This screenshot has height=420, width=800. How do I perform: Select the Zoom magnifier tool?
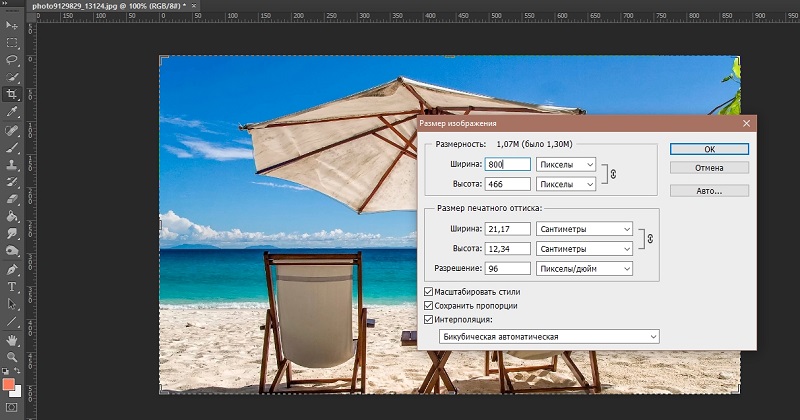click(x=12, y=356)
